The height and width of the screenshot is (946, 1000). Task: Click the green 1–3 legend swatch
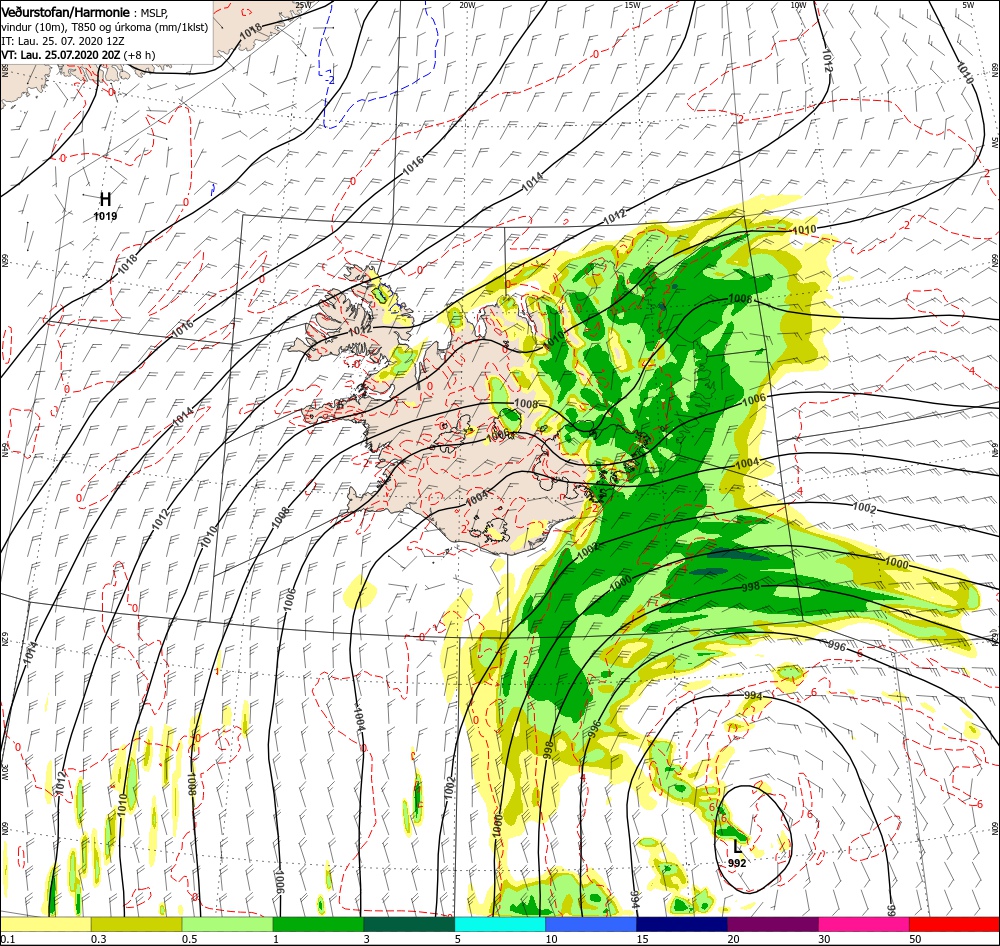pyautogui.click(x=318, y=924)
